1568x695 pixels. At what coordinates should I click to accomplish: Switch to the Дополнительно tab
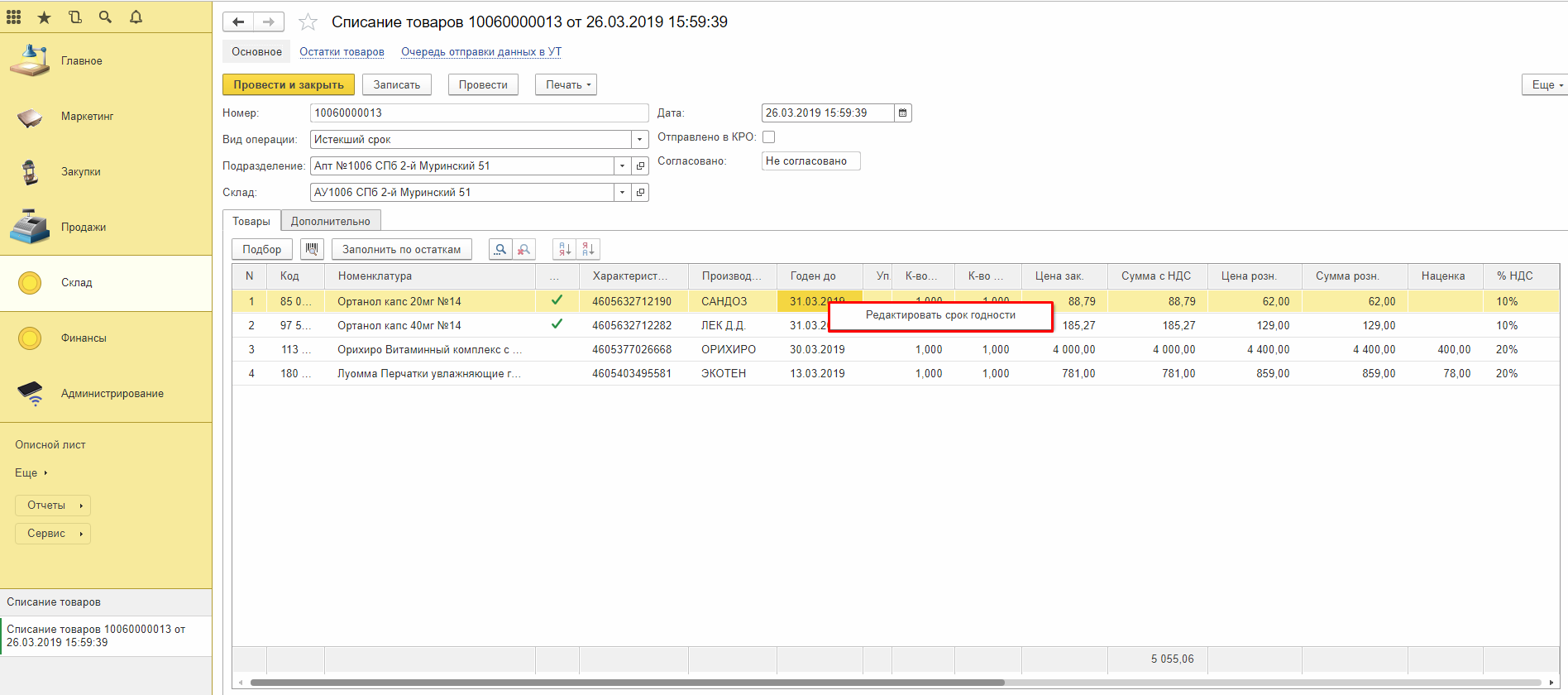coord(330,222)
